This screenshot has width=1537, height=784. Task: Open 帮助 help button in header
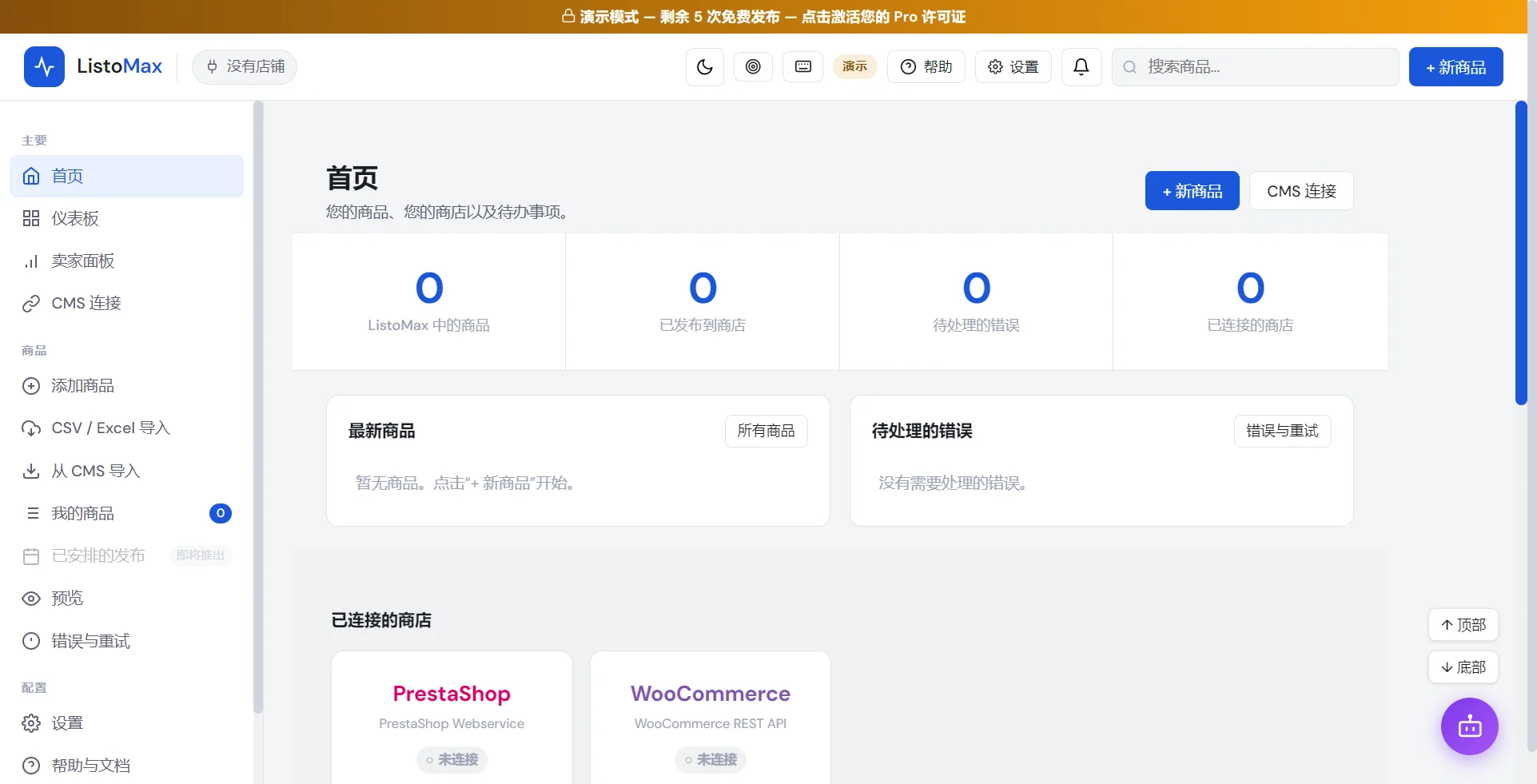[926, 67]
